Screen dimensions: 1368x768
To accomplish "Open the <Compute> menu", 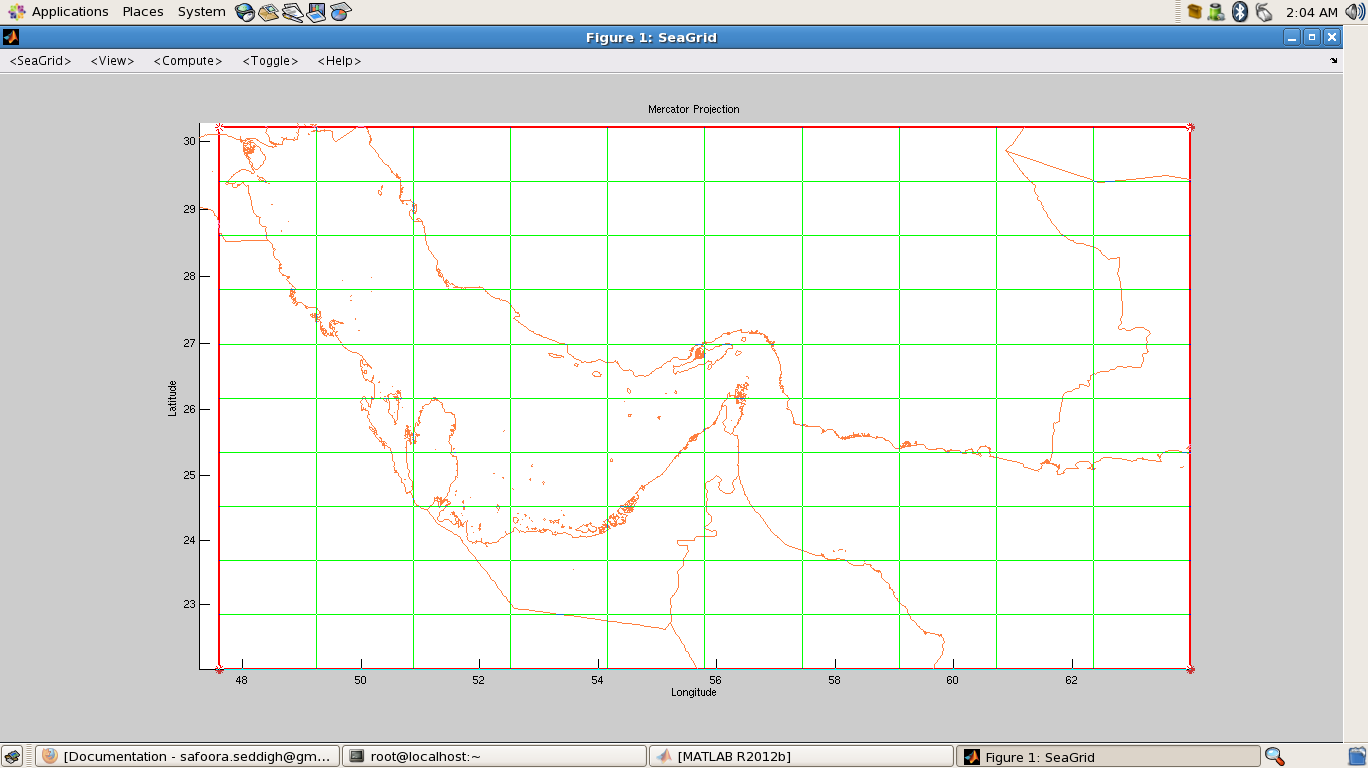I will point(188,61).
